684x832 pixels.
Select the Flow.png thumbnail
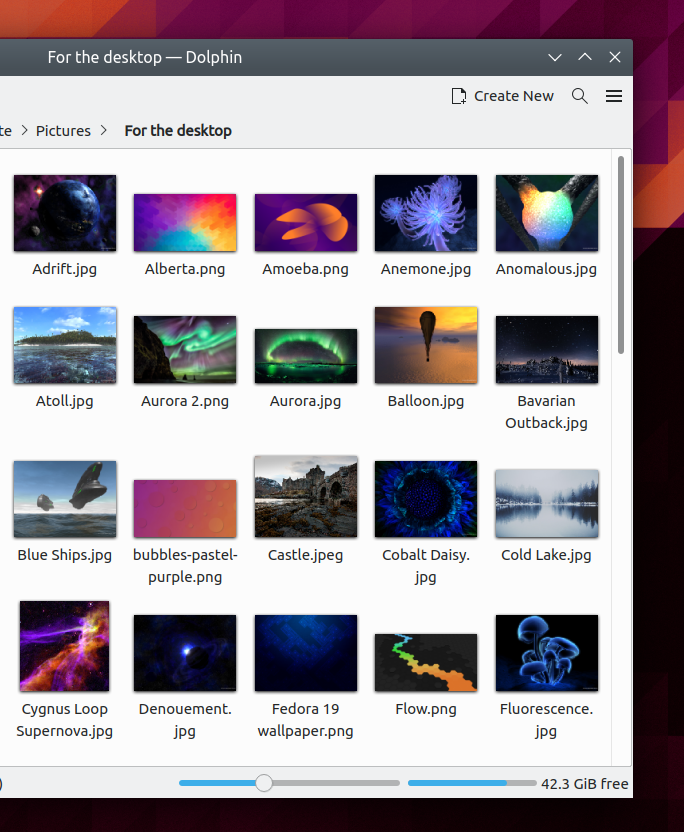(426, 662)
